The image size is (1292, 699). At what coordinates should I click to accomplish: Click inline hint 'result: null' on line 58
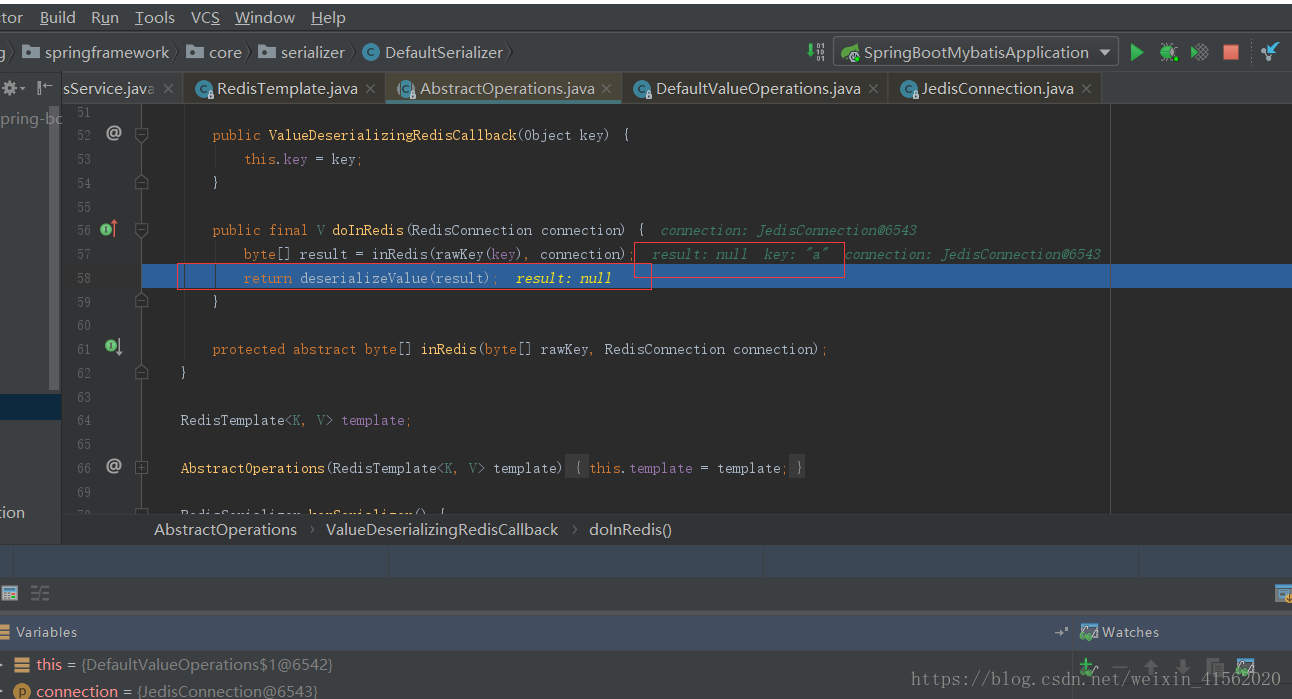click(563, 278)
